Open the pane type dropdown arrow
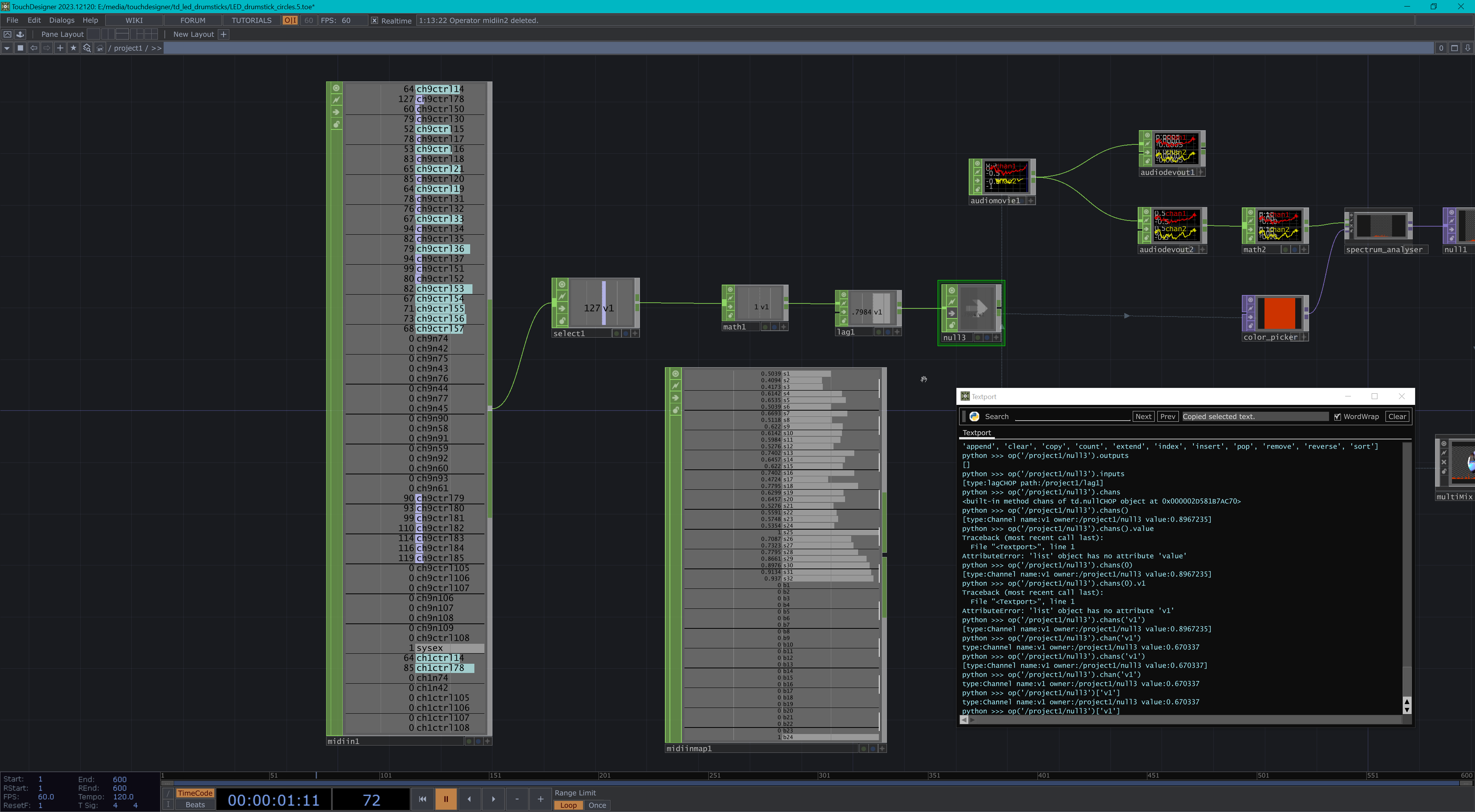 [7, 48]
